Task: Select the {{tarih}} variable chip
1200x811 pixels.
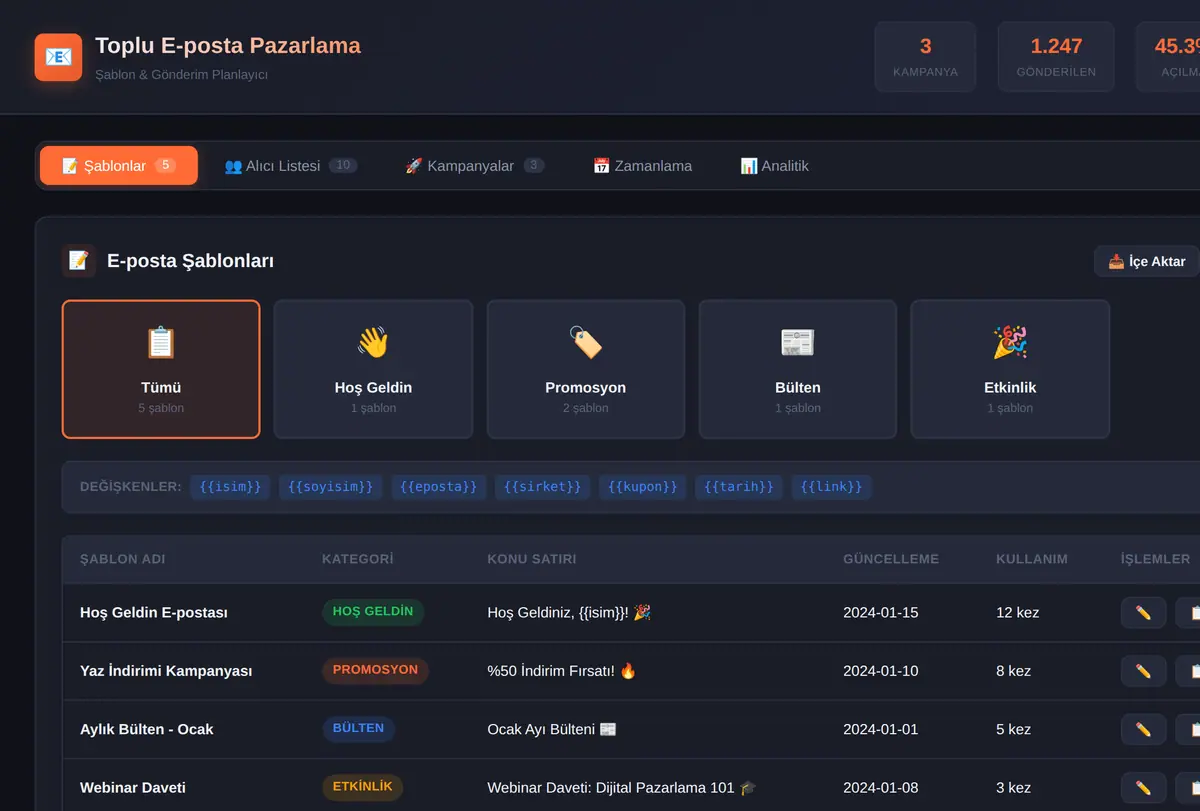Action: 739,487
